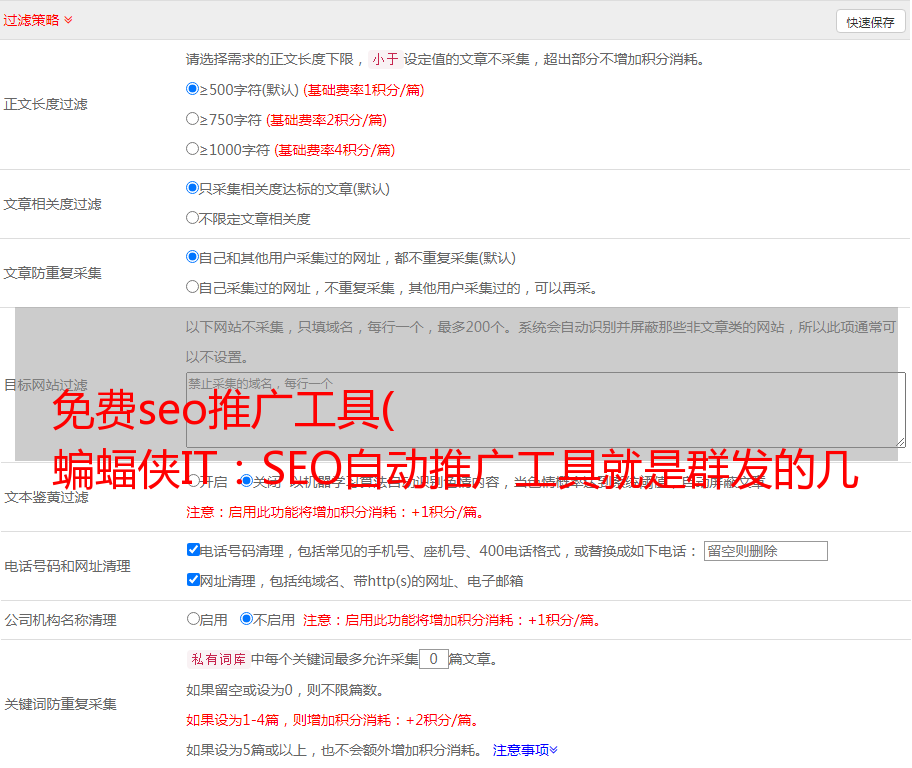Toggle the 电话号码清理 checkbox

(x=193, y=550)
